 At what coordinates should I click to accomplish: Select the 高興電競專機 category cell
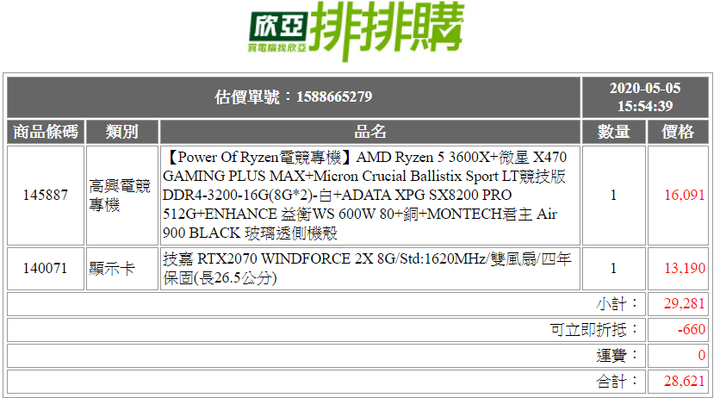[x=122, y=195]
